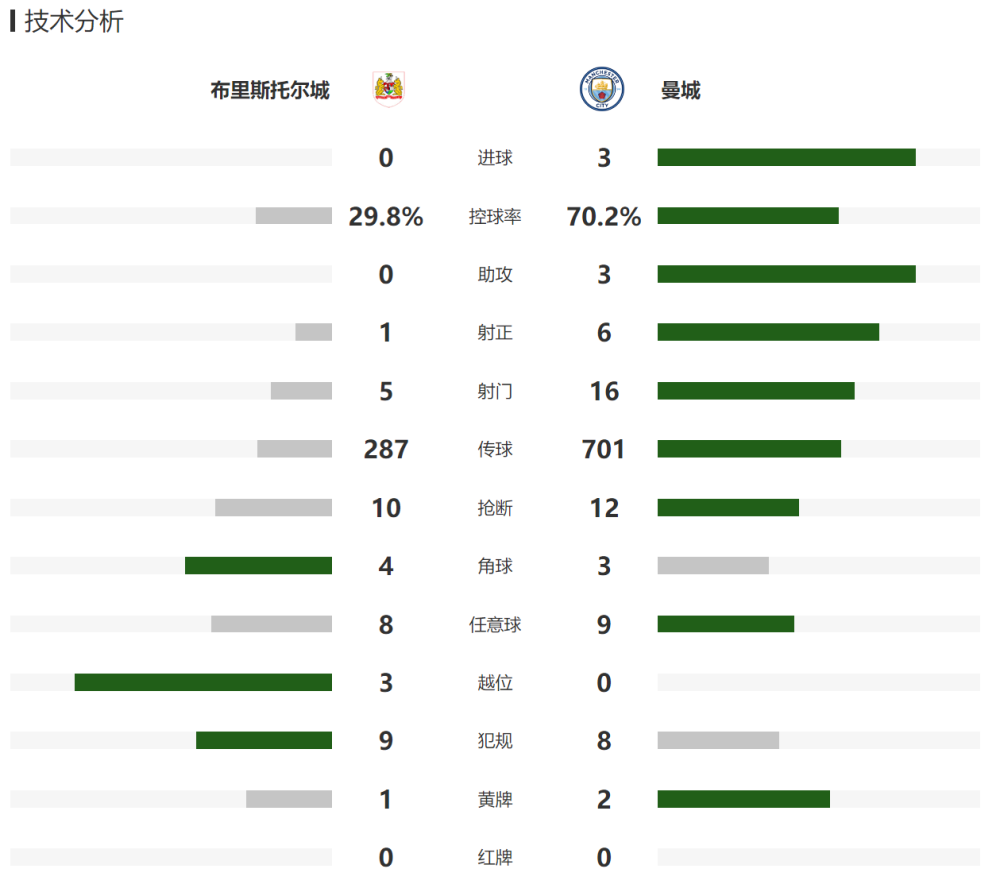
Task: Click Bristol City's 287 passes value
Action: [x=386, y=450]
